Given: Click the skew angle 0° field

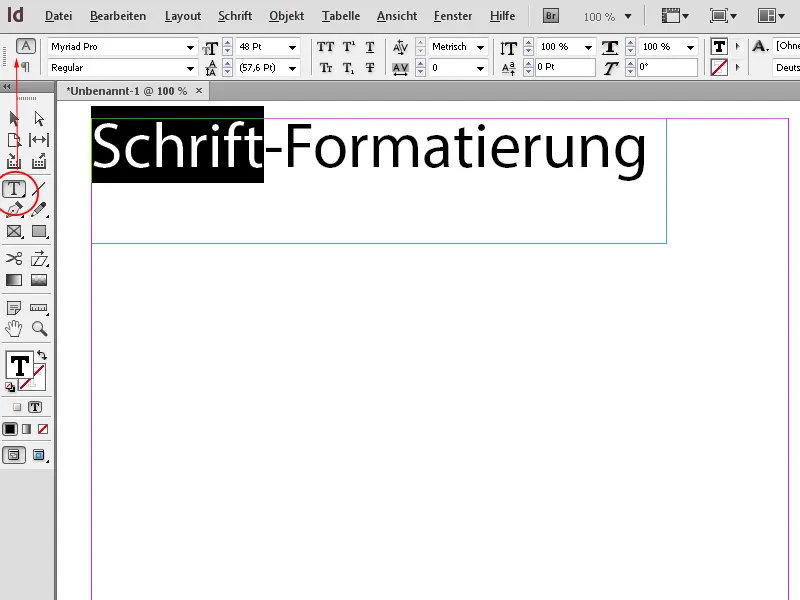Looking at the screenshot, I should 667,67.
